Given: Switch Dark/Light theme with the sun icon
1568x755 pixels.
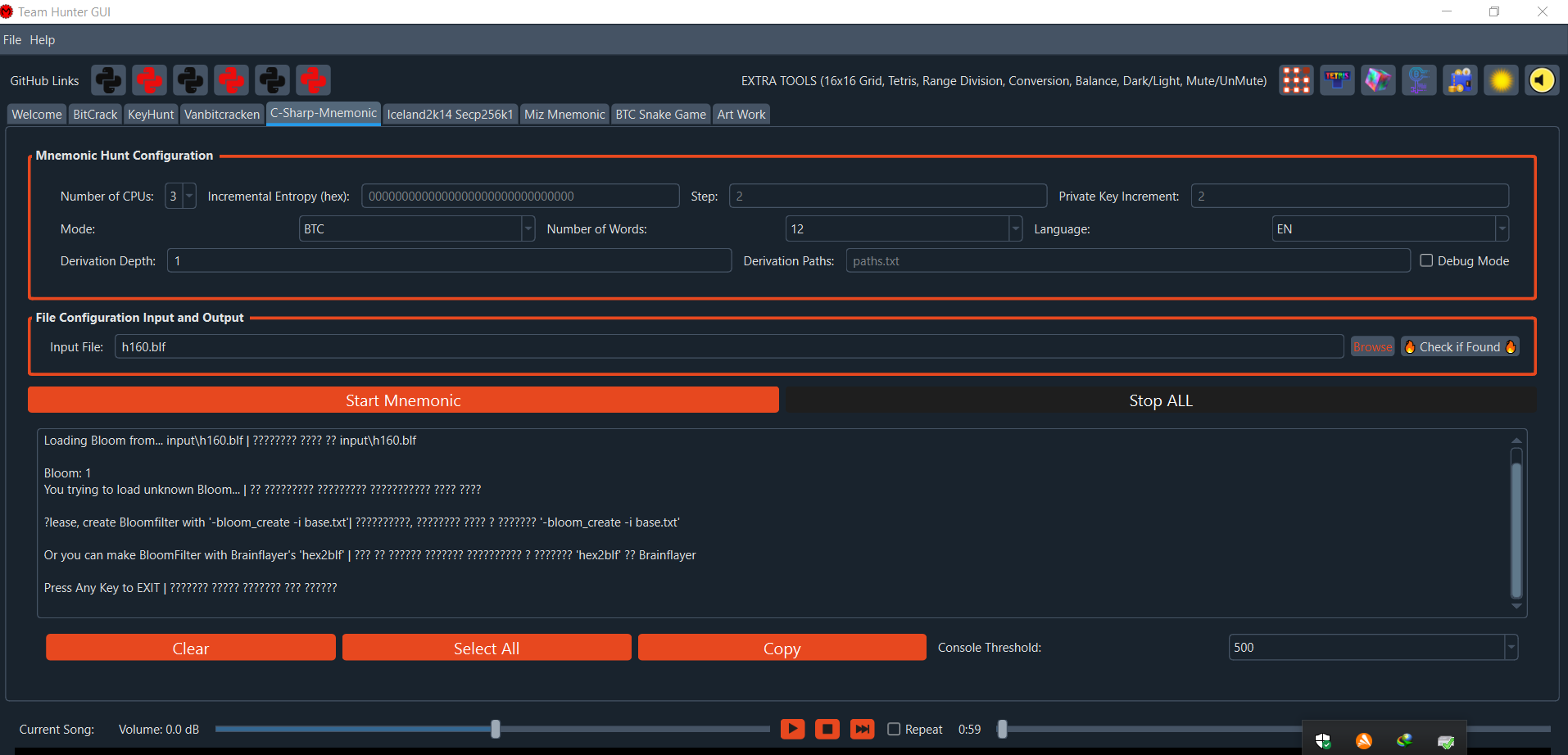Looking at the screenshot, I should pos(1501,79).
